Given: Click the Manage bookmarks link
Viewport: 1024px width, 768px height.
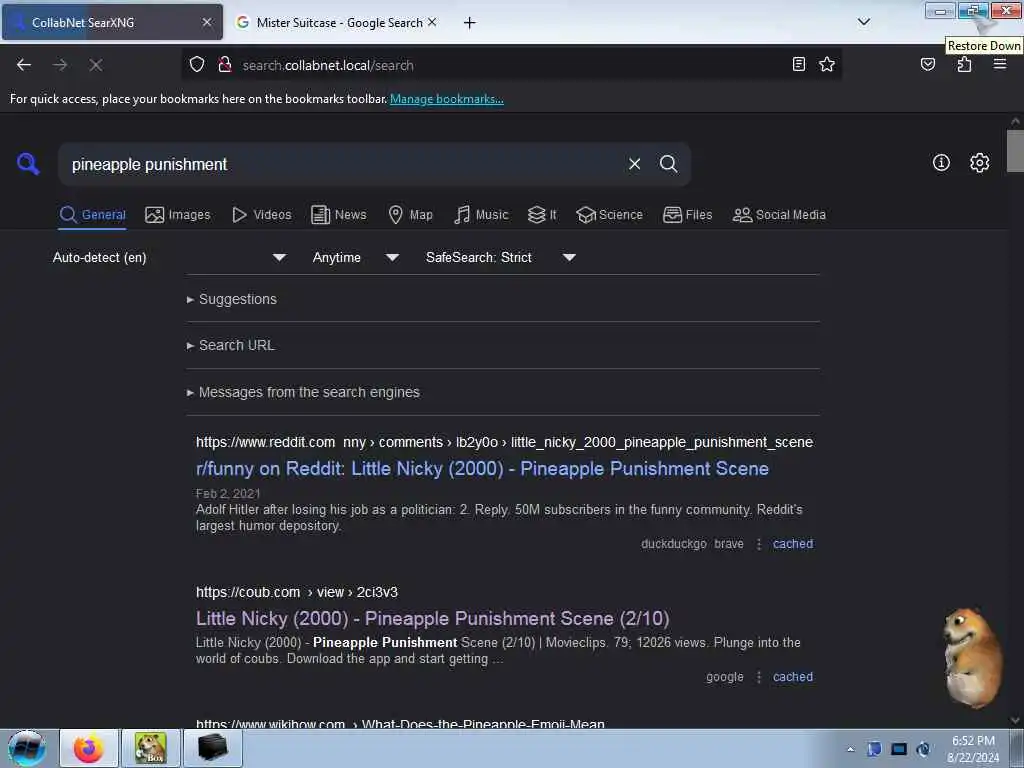Looking at the screenshot, I should click(x=447, y=99).
